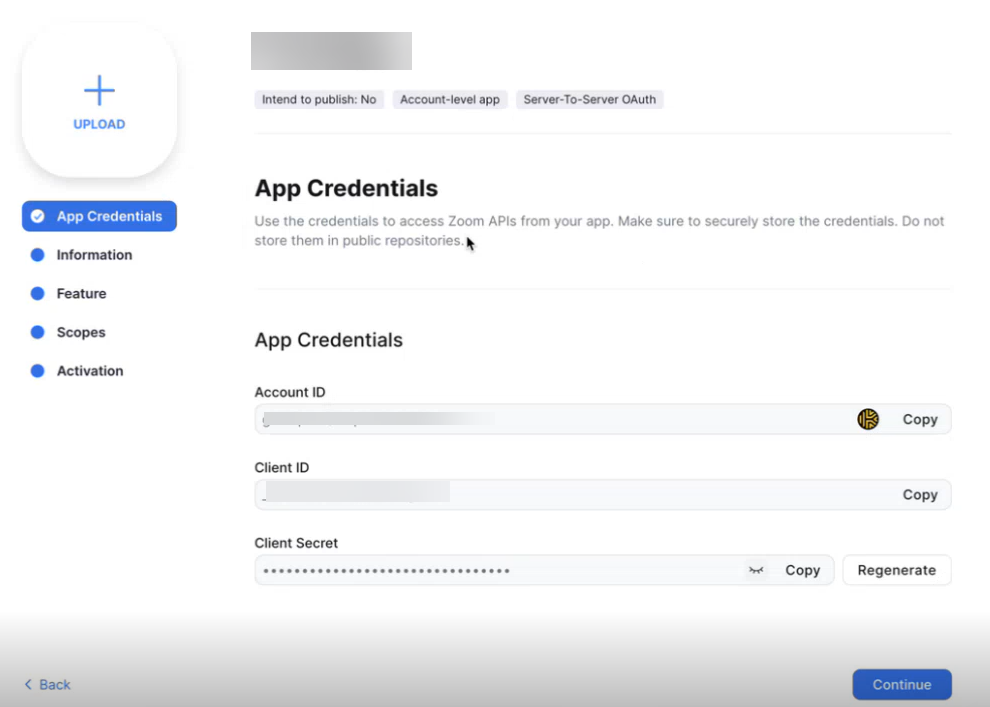
Task: Click the Continue button
Action: point(902,684)
